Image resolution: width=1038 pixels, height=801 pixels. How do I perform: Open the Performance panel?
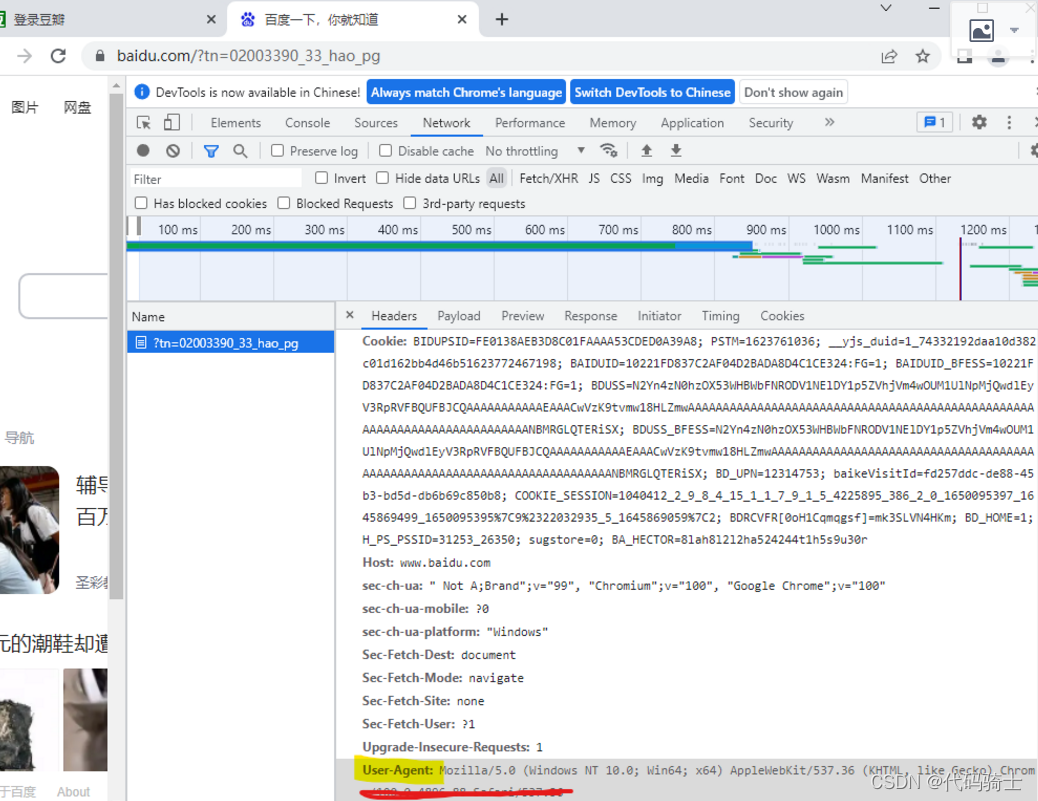pos(530,123)
